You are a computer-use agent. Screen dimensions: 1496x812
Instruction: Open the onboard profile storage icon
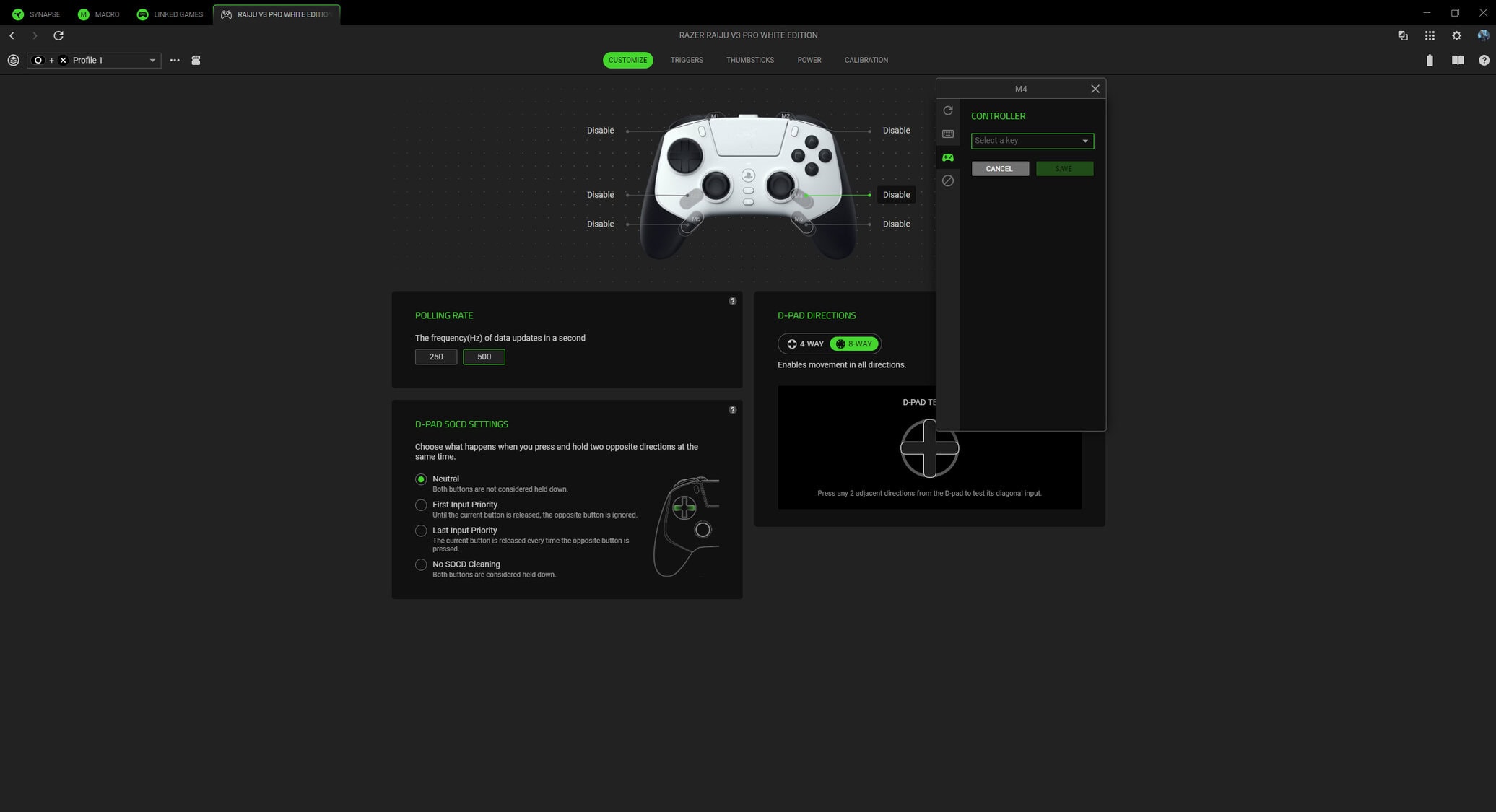tap(196, 61)
